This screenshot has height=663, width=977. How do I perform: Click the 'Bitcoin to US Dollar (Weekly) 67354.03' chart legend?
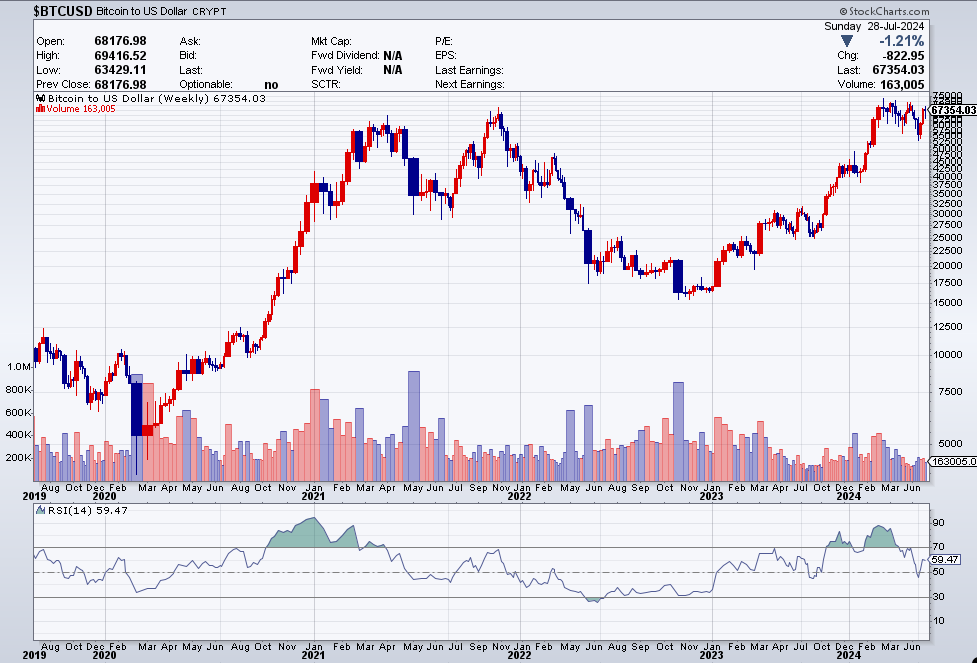point(156,98)
